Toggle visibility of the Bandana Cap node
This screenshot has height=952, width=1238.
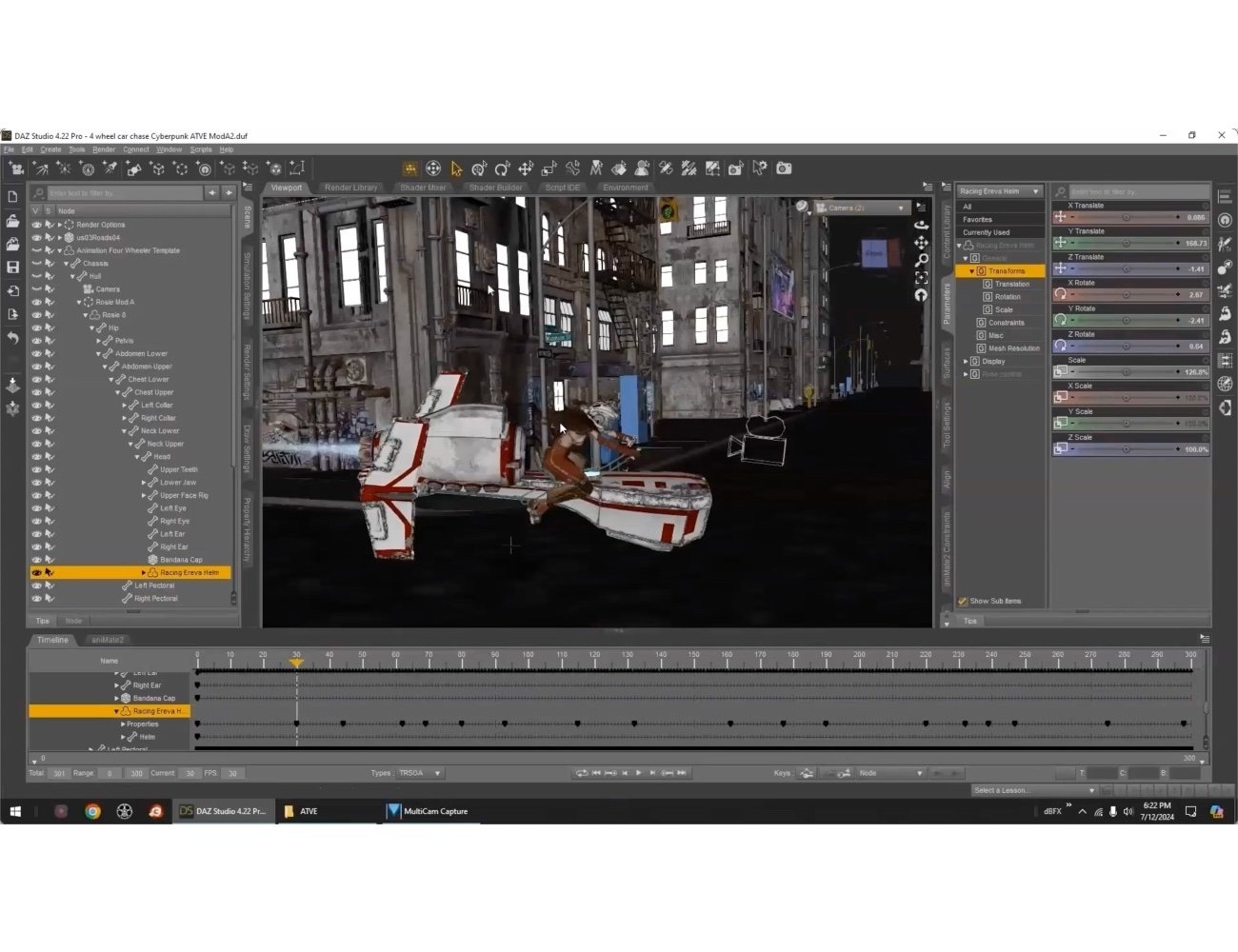click(x=35, y=560)
